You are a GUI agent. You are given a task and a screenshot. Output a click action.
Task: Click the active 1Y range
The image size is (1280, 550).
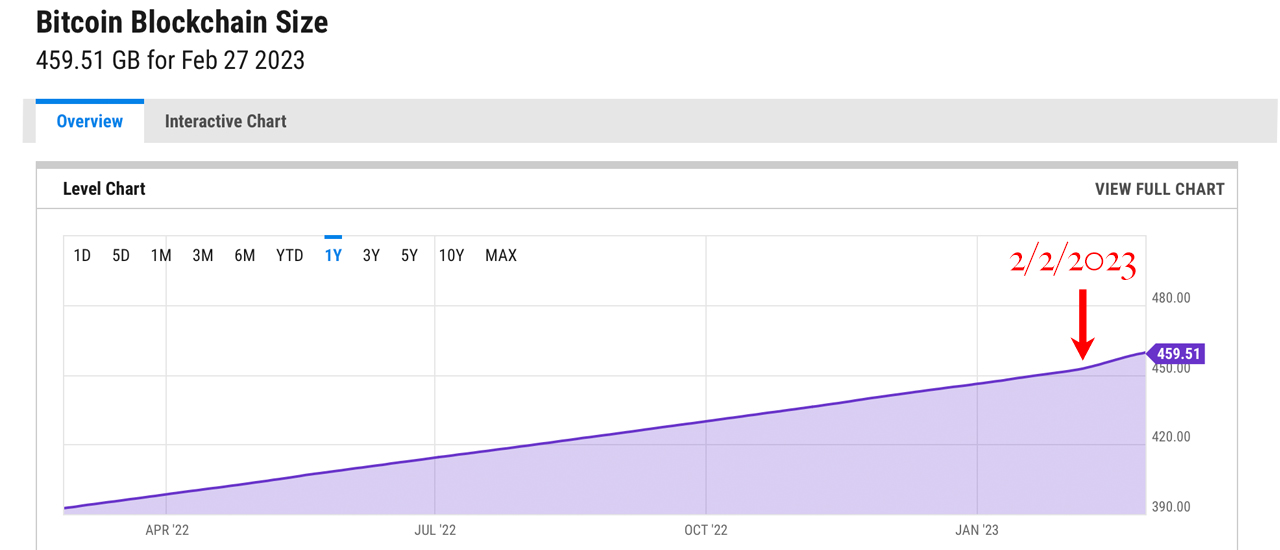pos(333,255)
